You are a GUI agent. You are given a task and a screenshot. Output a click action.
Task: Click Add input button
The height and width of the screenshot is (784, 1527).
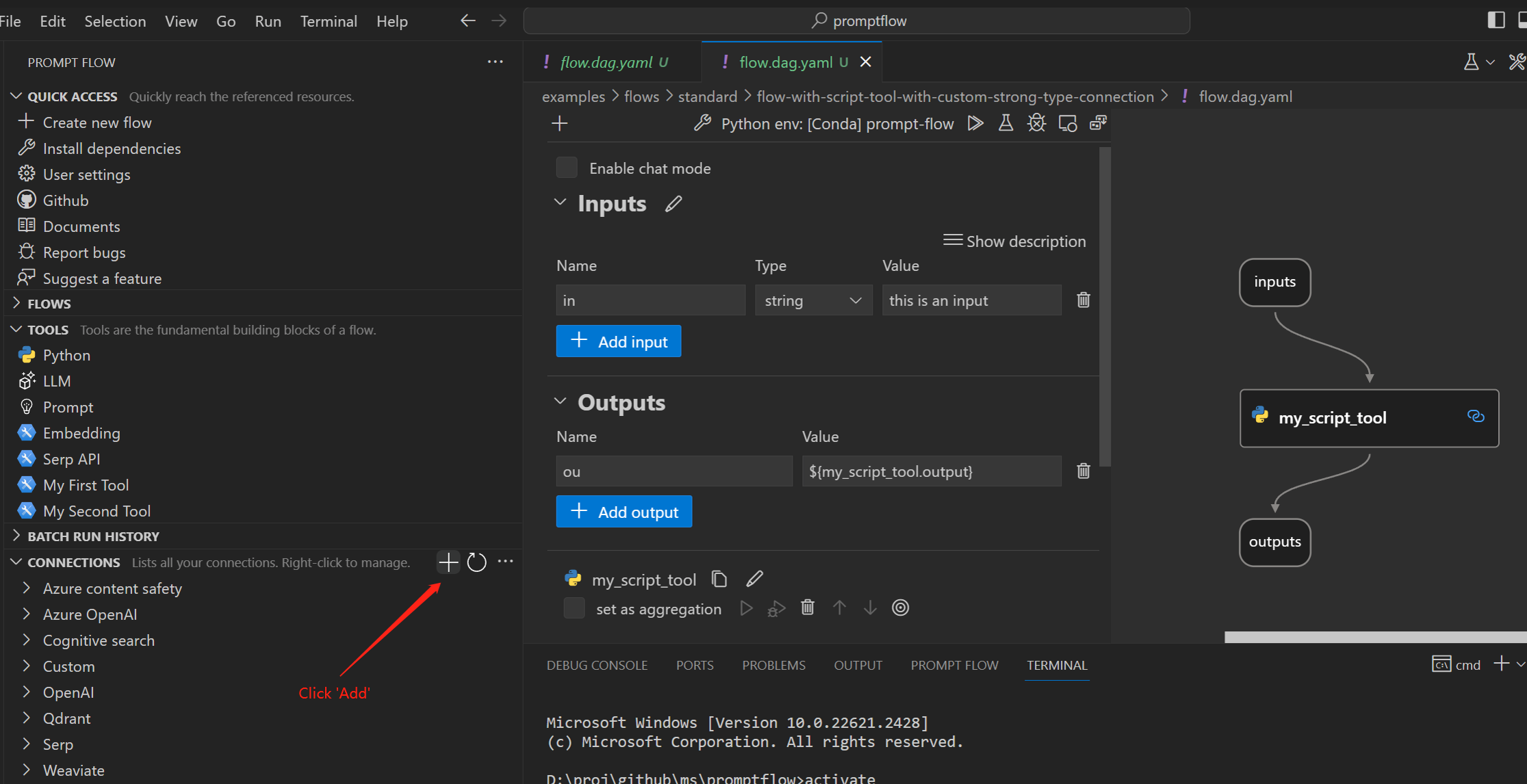(x=618, y=342)
